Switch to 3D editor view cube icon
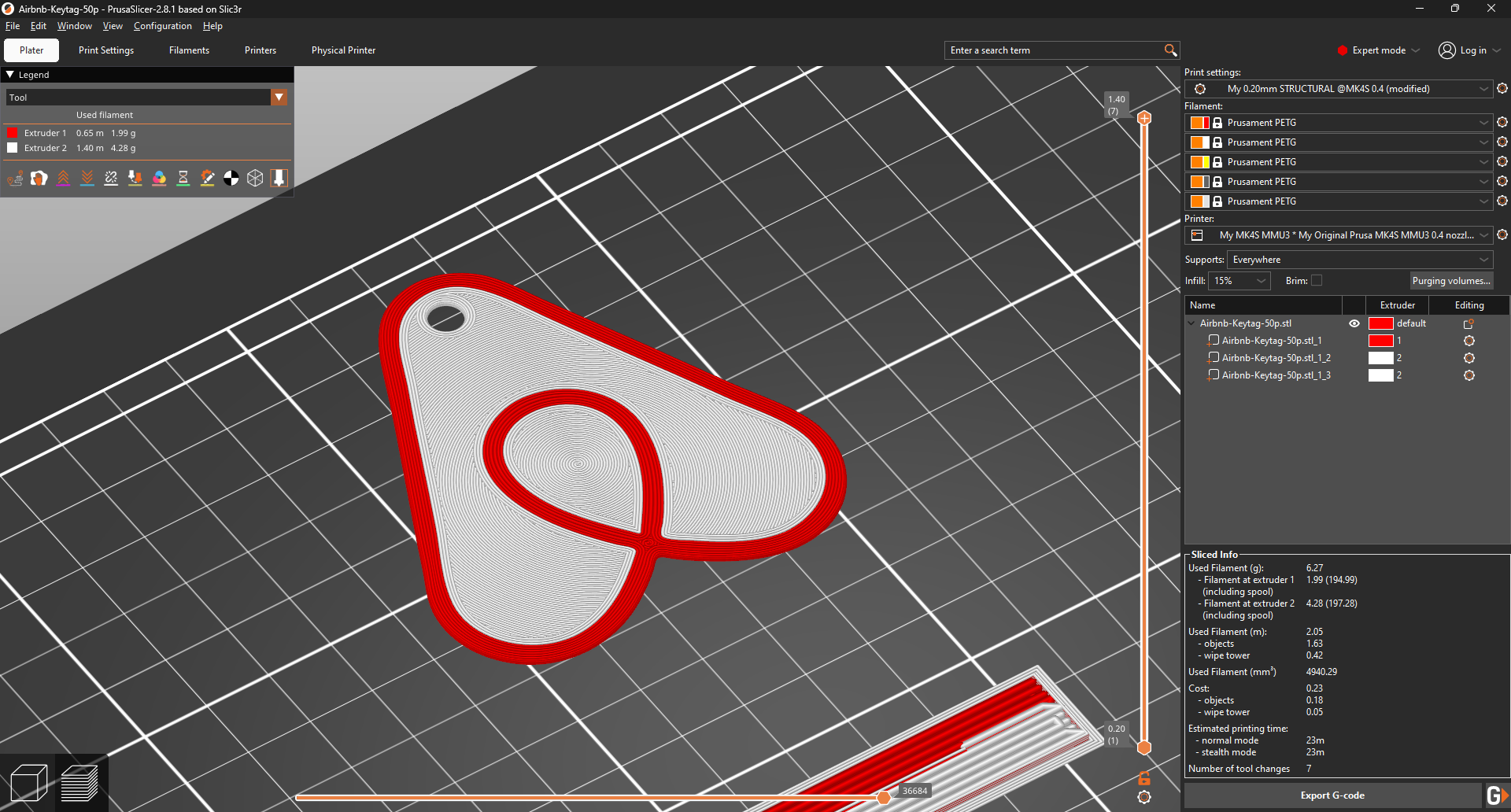 point(29,783)
